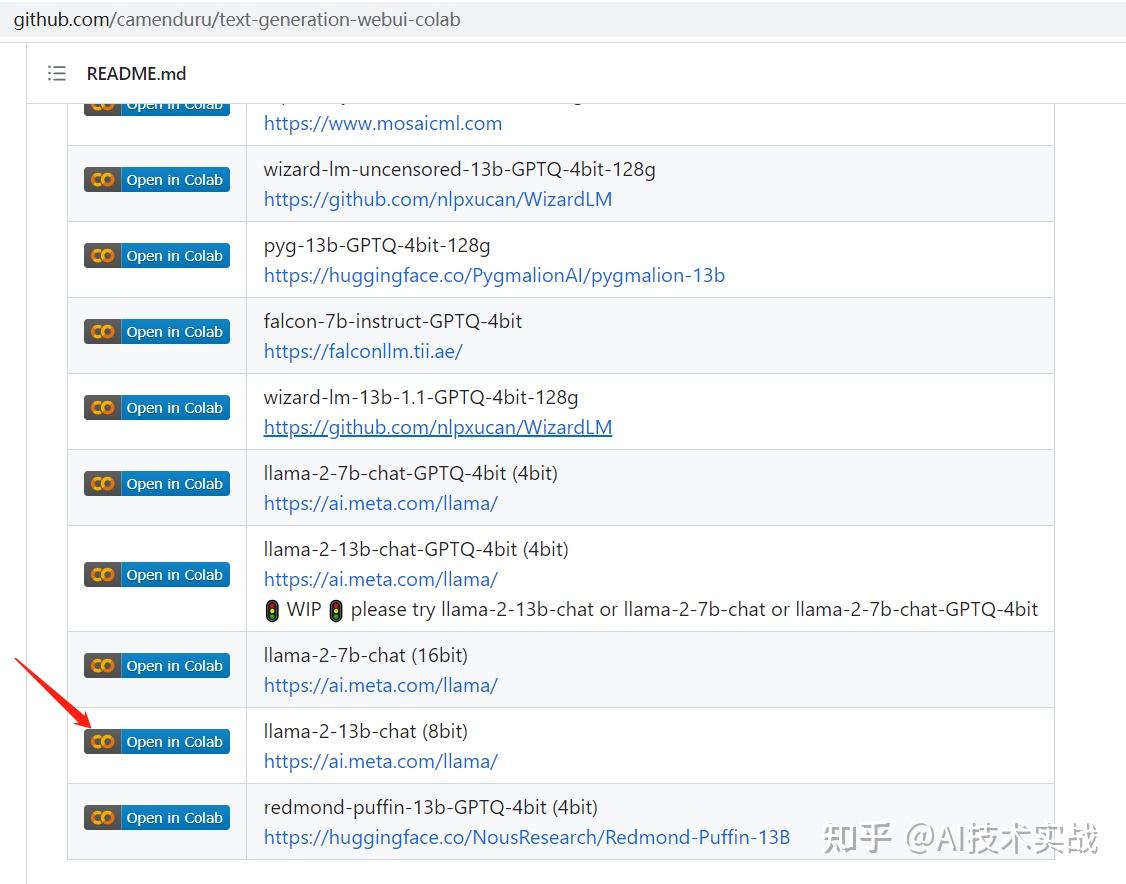Visit the PygmalionAI pygmalion-13b HuggingFace page
Image resolution: width=1126 pixels, height=884 pixels.
496,275
